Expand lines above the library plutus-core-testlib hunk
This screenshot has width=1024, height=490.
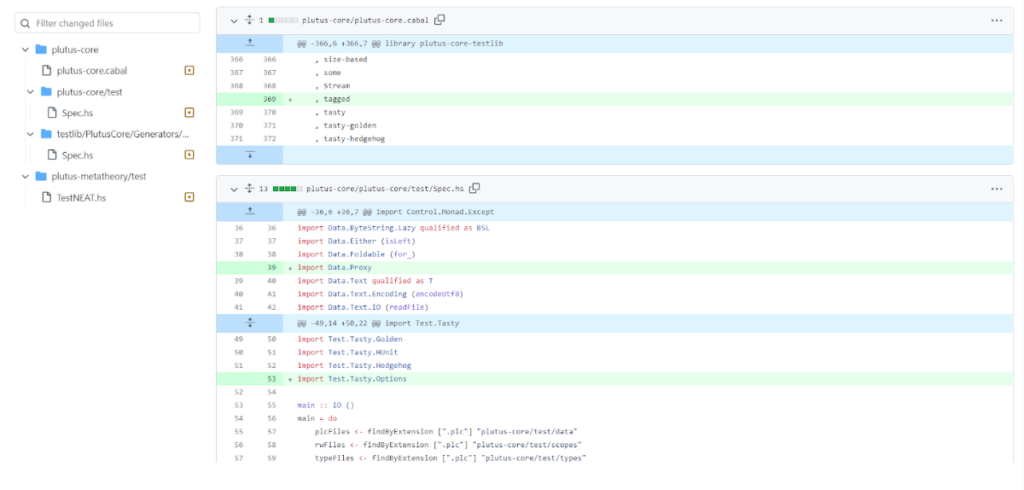[250, 44]
